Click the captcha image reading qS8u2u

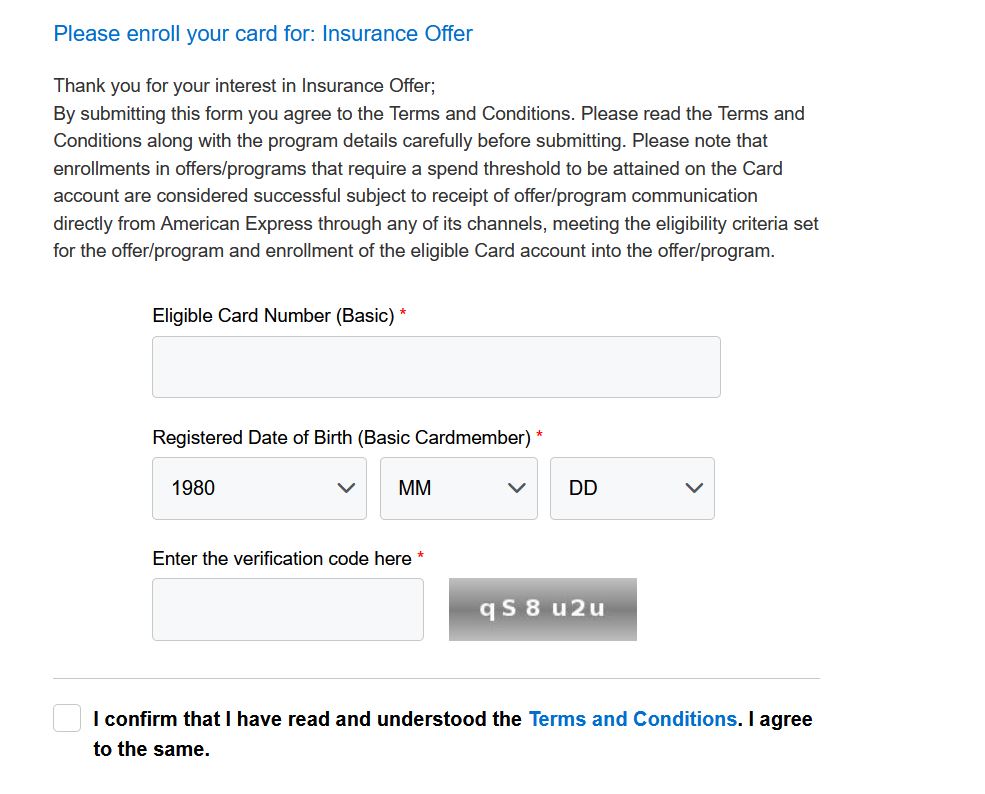click(x=543, y=609)
